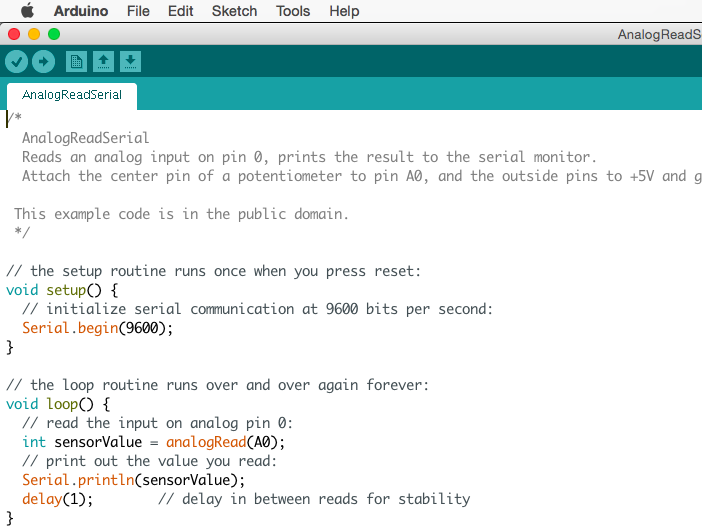Minimize the window with the yellow button

[34, 34]
